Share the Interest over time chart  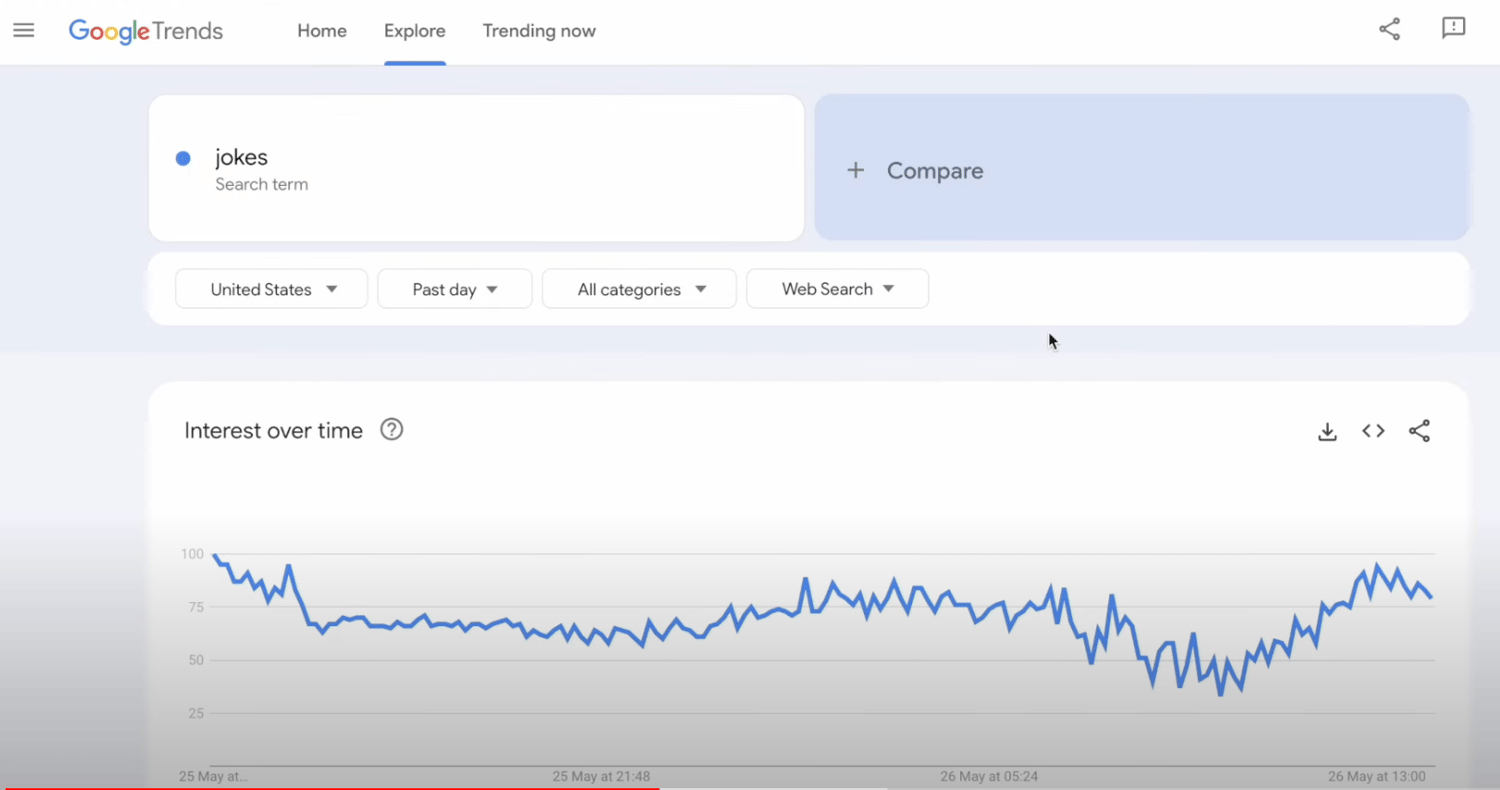(1419, 431)
